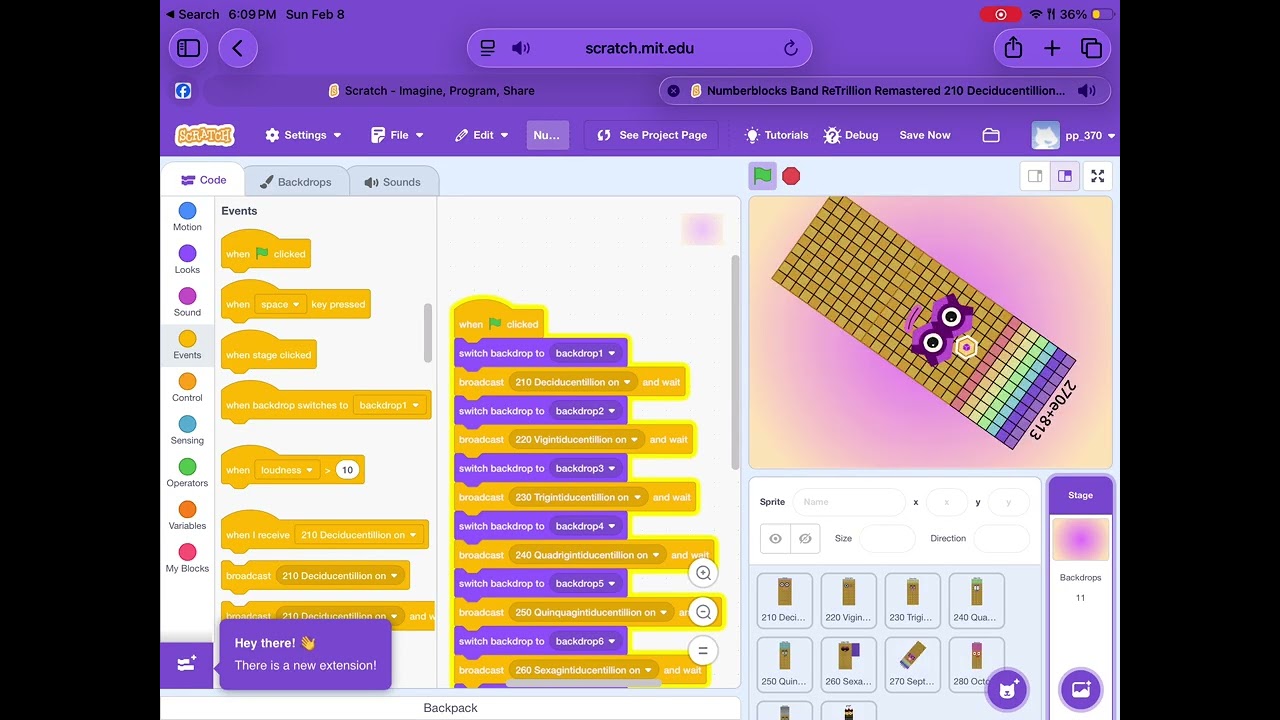
Task: Open the Settings menu
Action: pyautogui.click(x=303, y=135)
